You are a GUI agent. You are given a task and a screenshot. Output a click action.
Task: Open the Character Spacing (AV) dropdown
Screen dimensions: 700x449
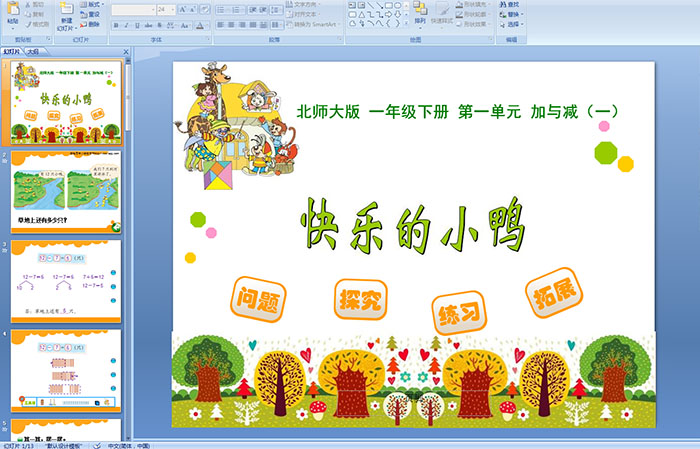(x=172, y=25)
